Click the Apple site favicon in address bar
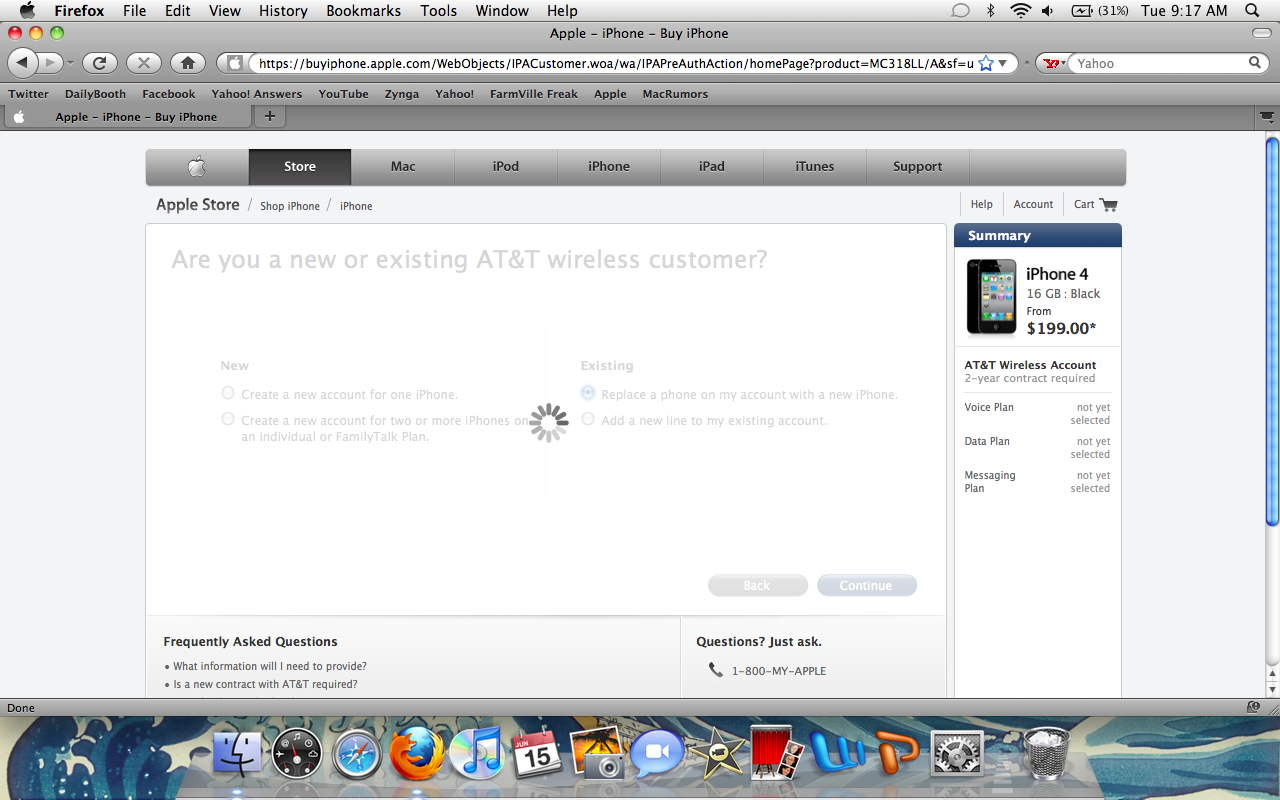Viewport: 1280px width, 800px height. [x=235, y=63]
